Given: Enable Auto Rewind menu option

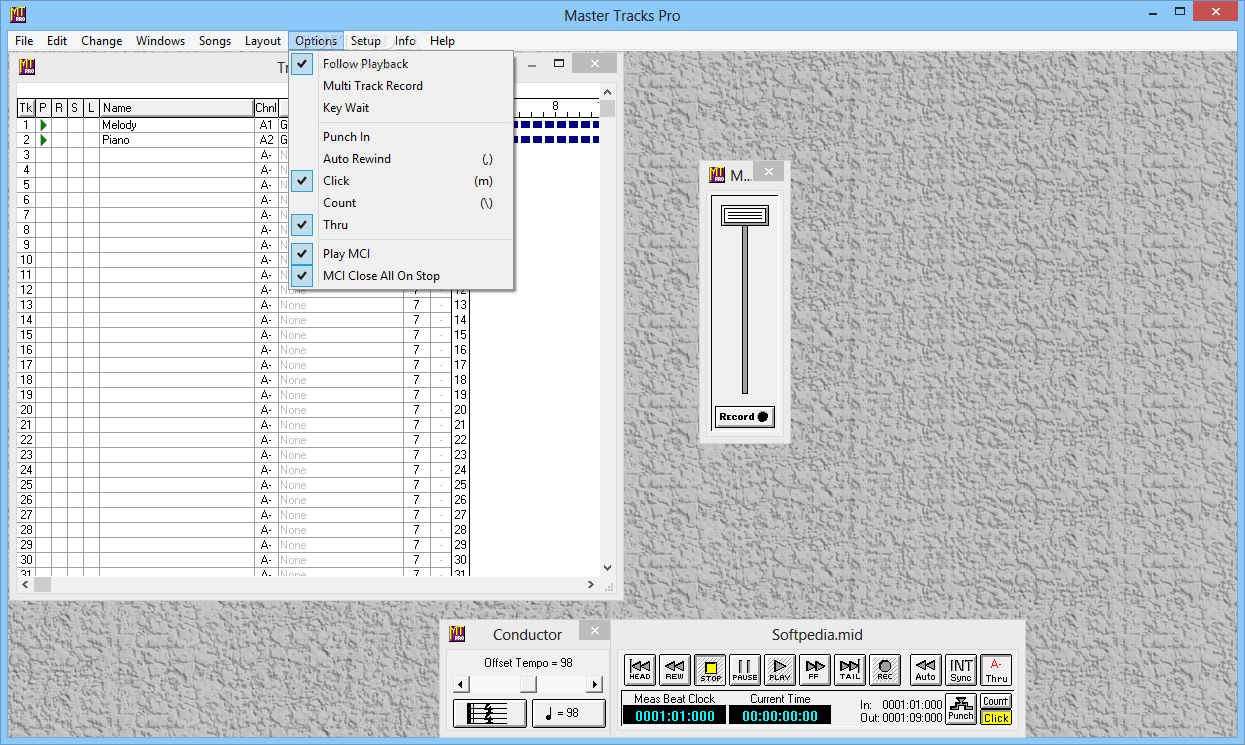Looking at the screenshot, I should [x=402, y=159].
